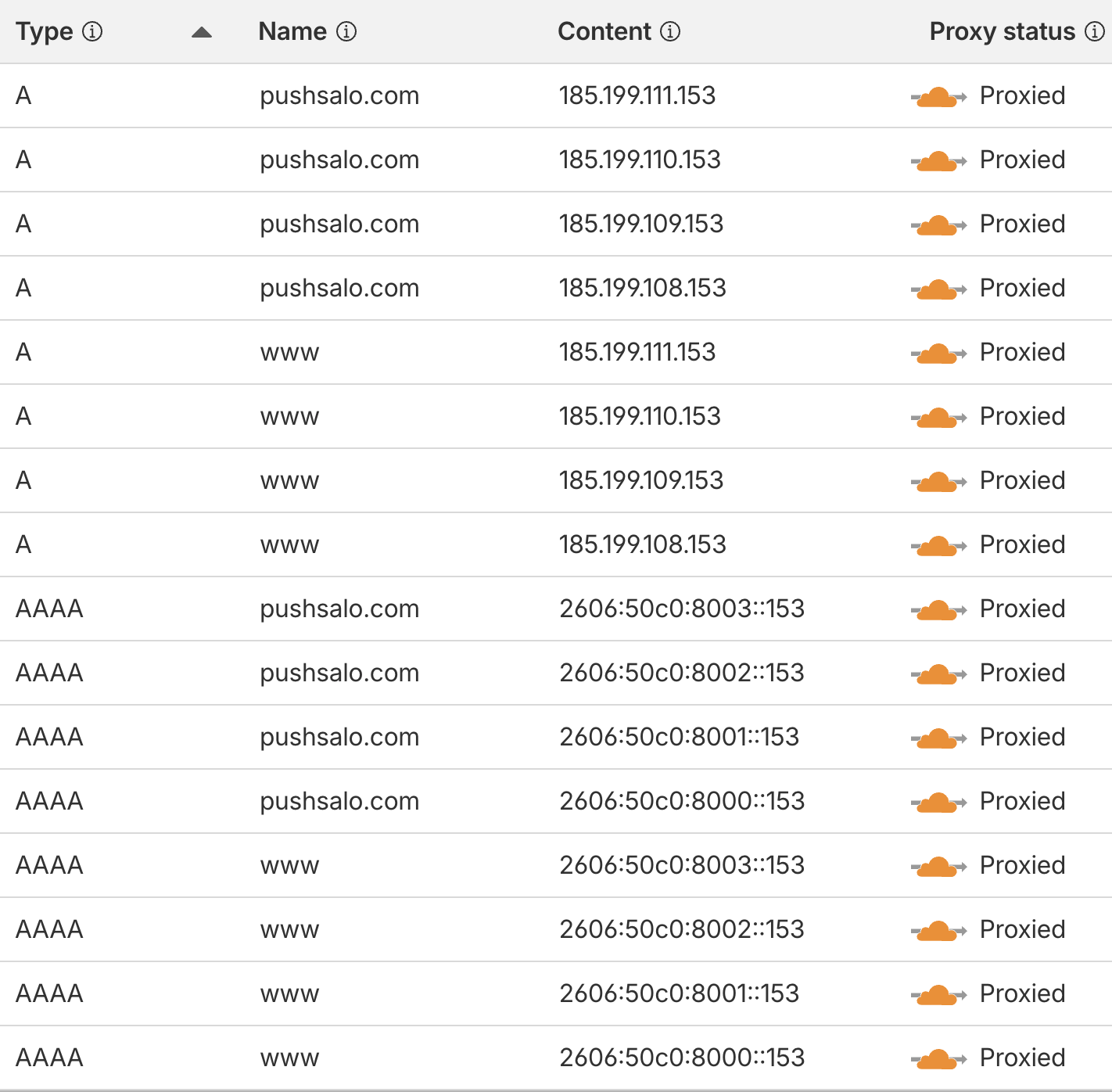This screenshot has height=1092, width=1112.
Task: Click orange cloud for www 2606:50c0:8000::153 record
Action: point(938,1059)
